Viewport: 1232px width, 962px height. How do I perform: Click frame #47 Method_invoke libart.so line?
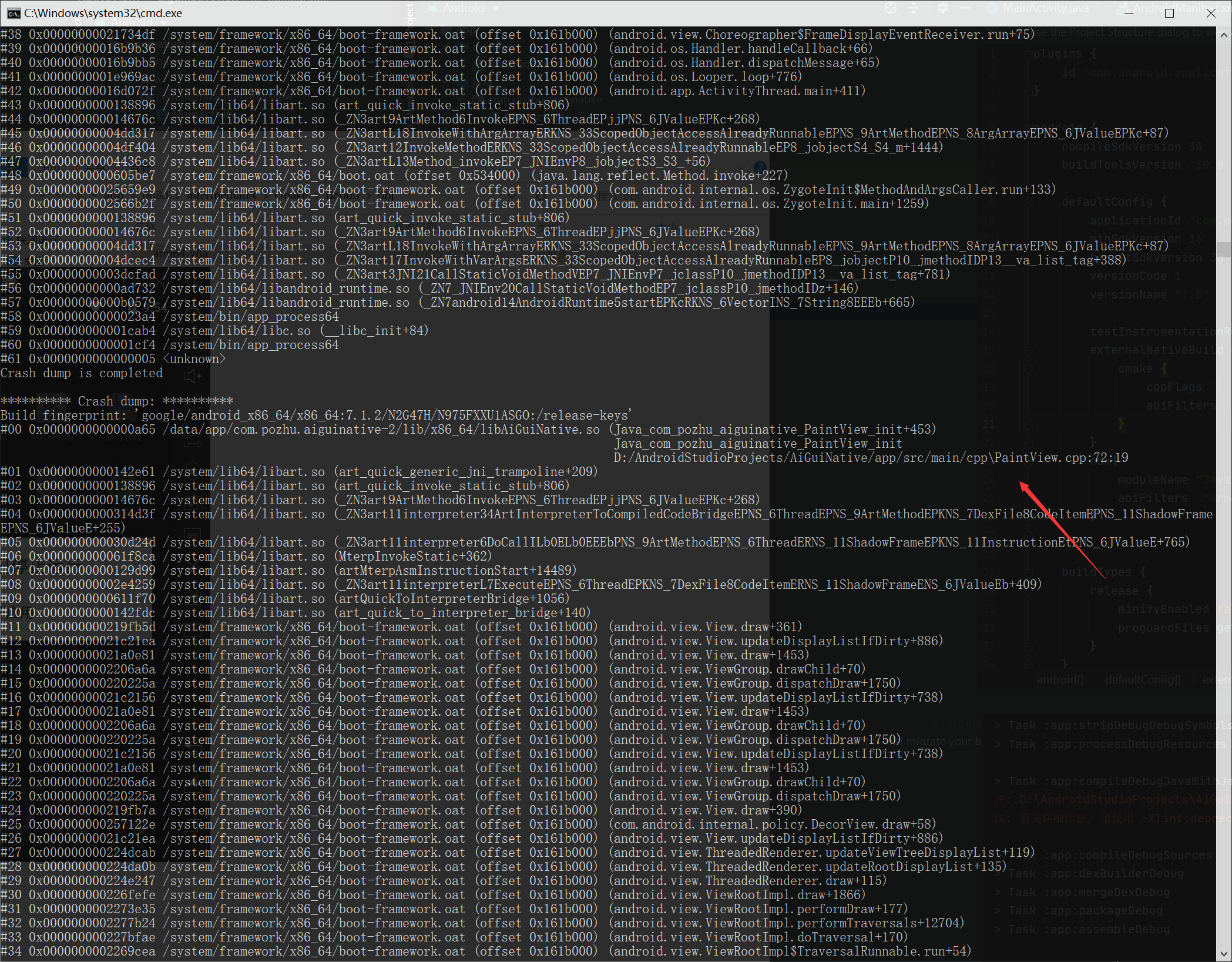click(355, 162)
